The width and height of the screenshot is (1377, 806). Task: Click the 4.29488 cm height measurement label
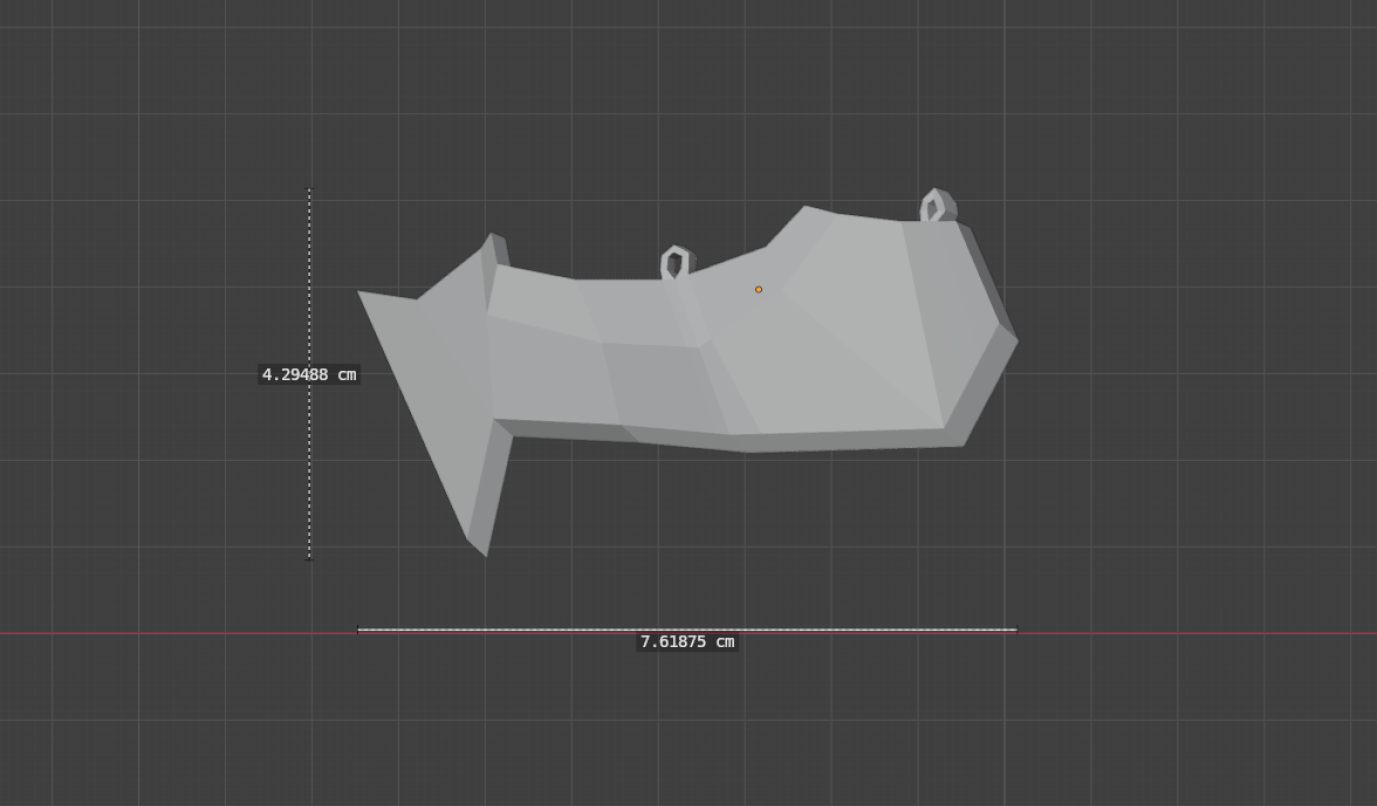click(309, 375)
